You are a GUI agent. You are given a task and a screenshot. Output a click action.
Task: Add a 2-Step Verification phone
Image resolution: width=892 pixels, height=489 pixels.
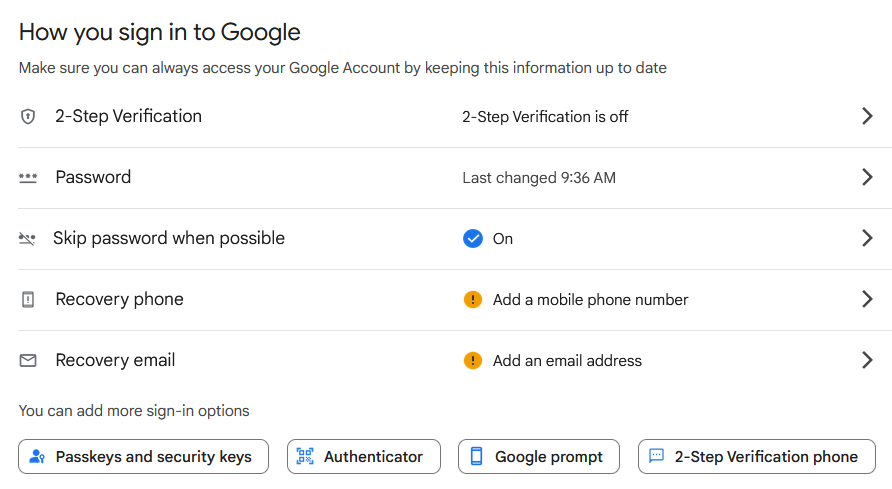click(x=757, y=457)
